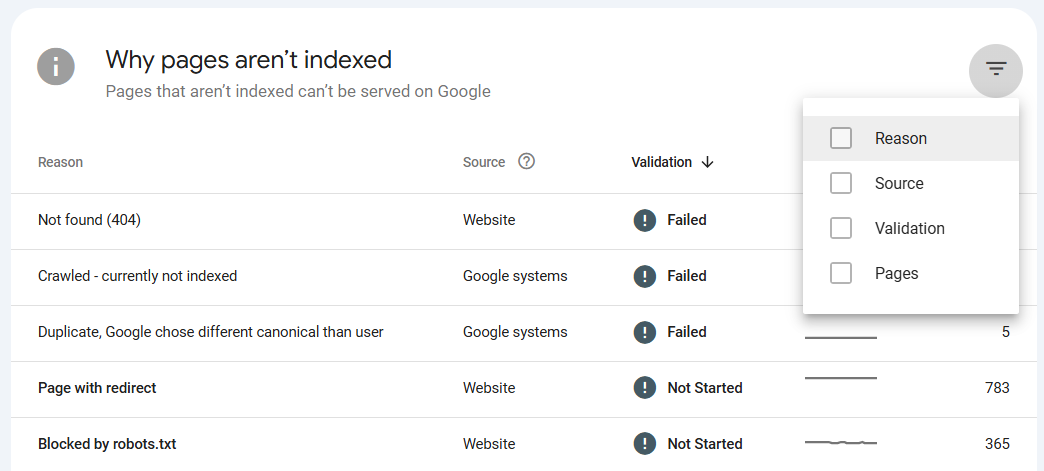Click the Blocked by robots.txt trend sparkline
This screenshot has height=471, width=1044.
[840, 442]
